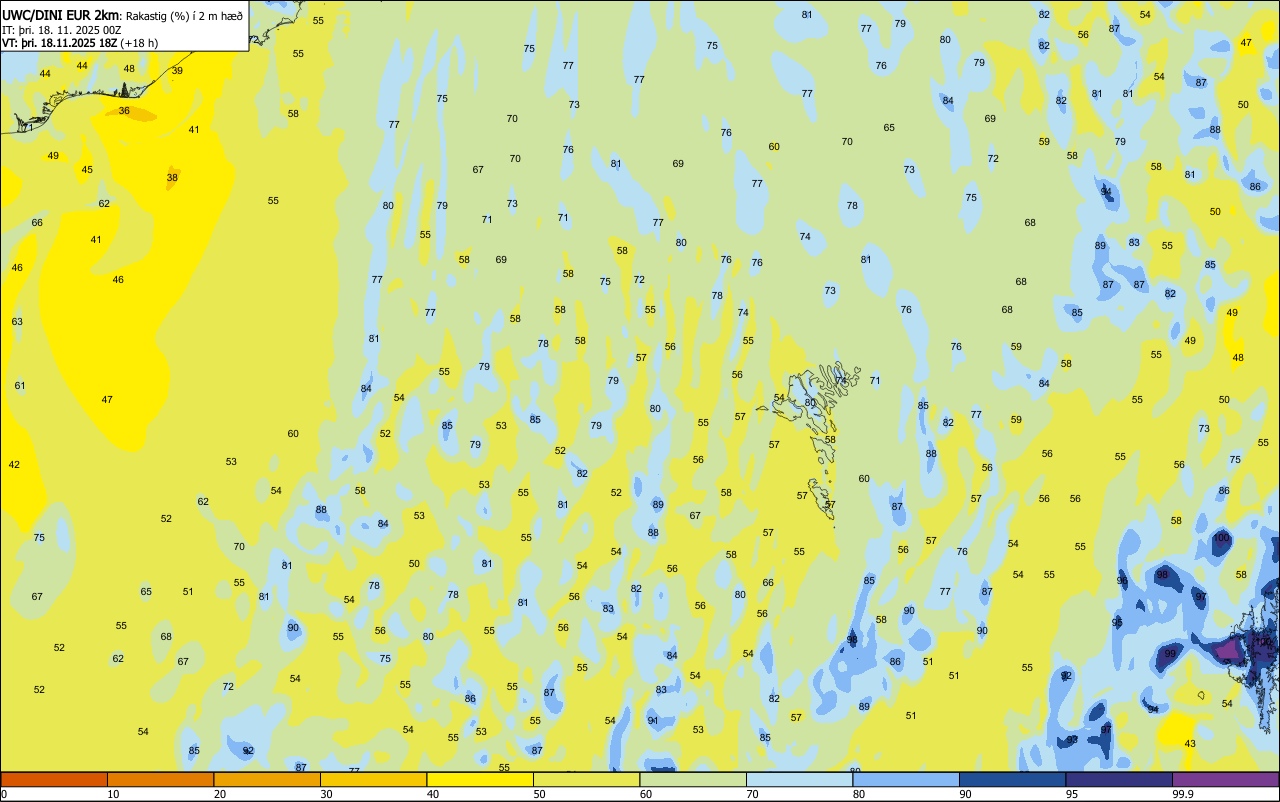Click the "IT: þri. 18. 11. 2025 00Z" line
1280x802 pixels.
coord(62,30)
